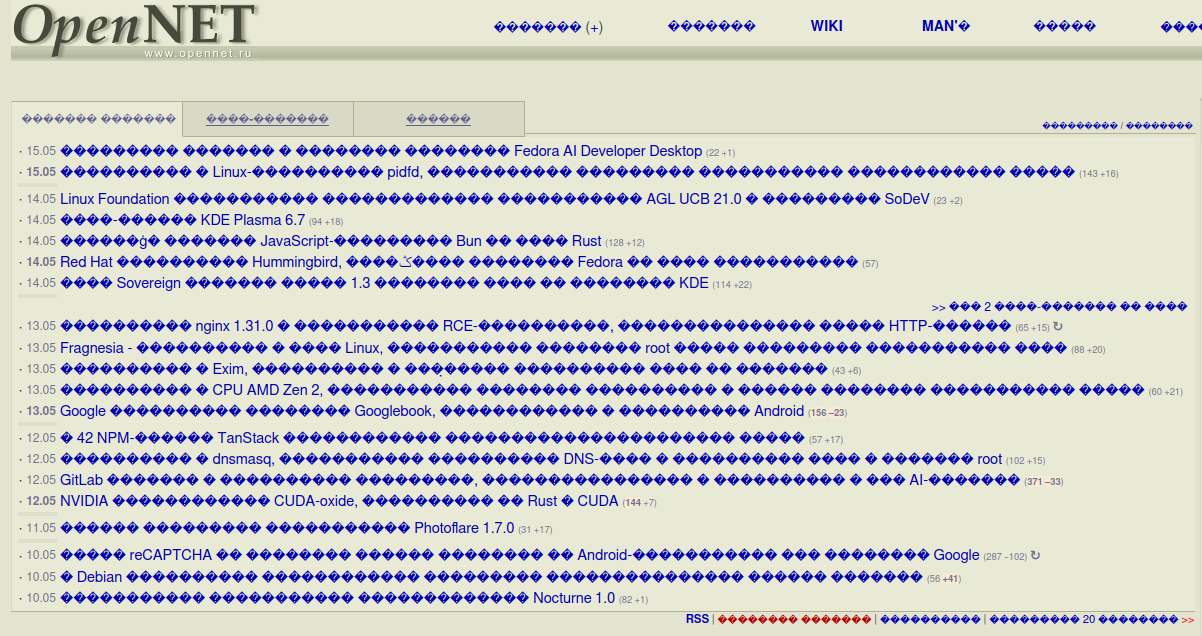Click the refresh icon beside nginx 1.31.0 headline
Viewport: 1202px width, 636px height.
tap(1058, 327)
